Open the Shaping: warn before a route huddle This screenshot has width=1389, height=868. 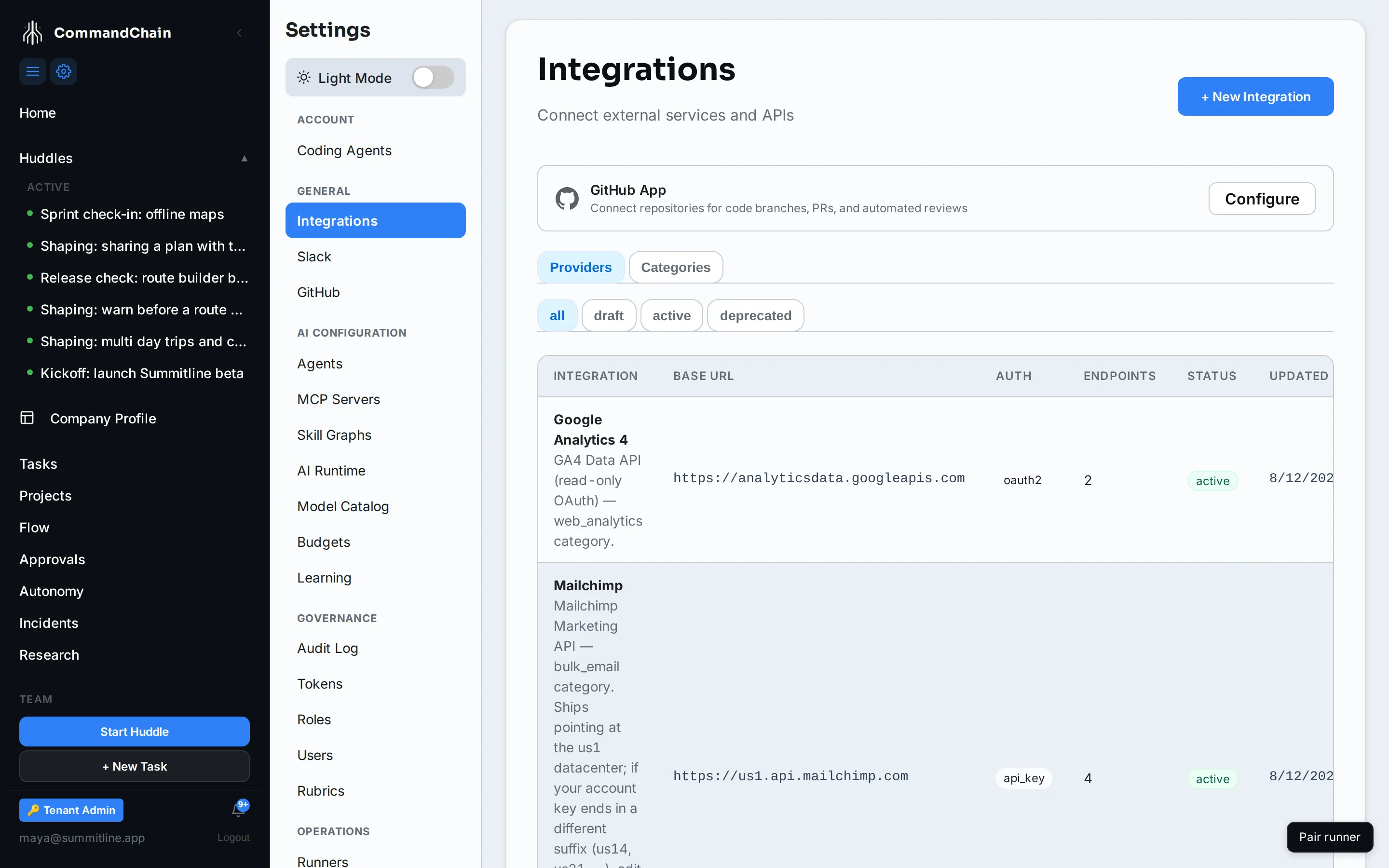[141, 310]
